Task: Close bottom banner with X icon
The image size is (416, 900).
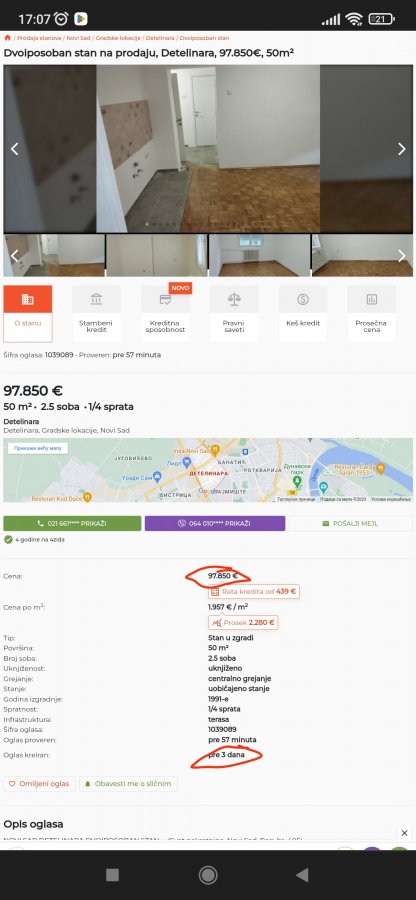Action: (x=405, y=833)
